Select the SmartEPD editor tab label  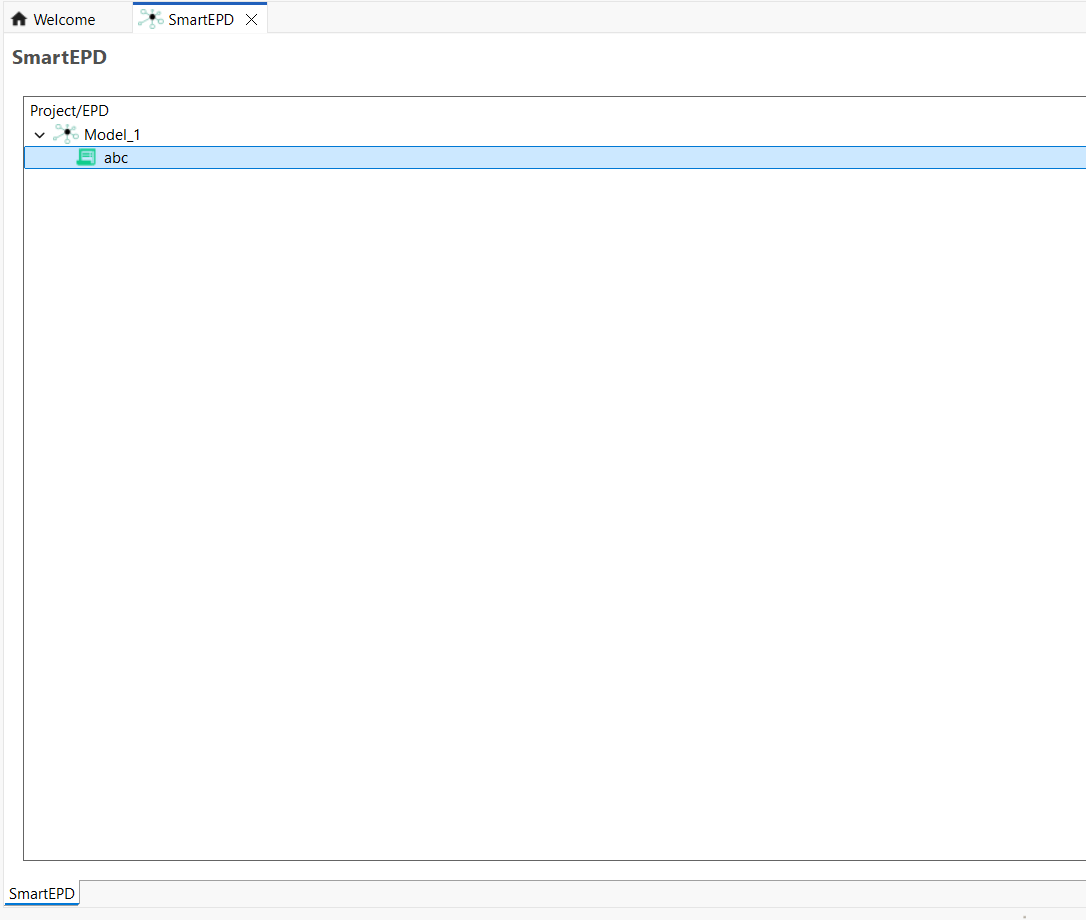200,19
